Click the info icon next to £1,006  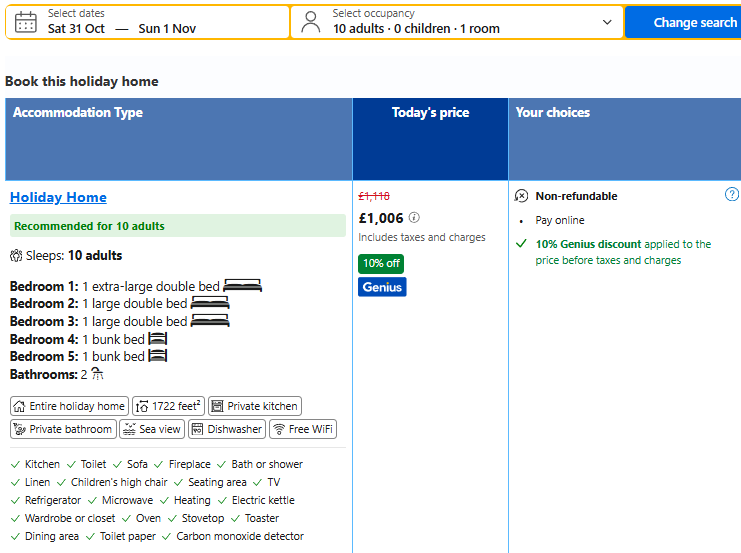[x=414, y=217]
